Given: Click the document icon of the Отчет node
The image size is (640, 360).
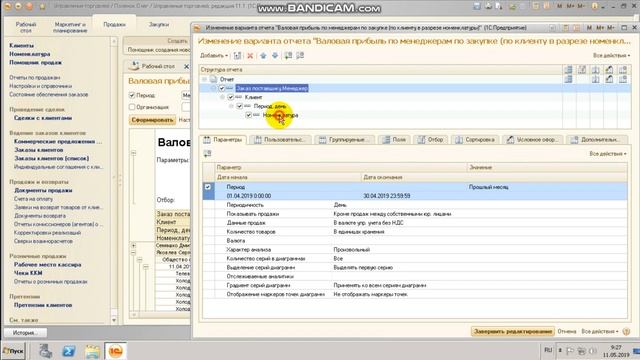Looking at the screenshot, I should pos(213,79).
